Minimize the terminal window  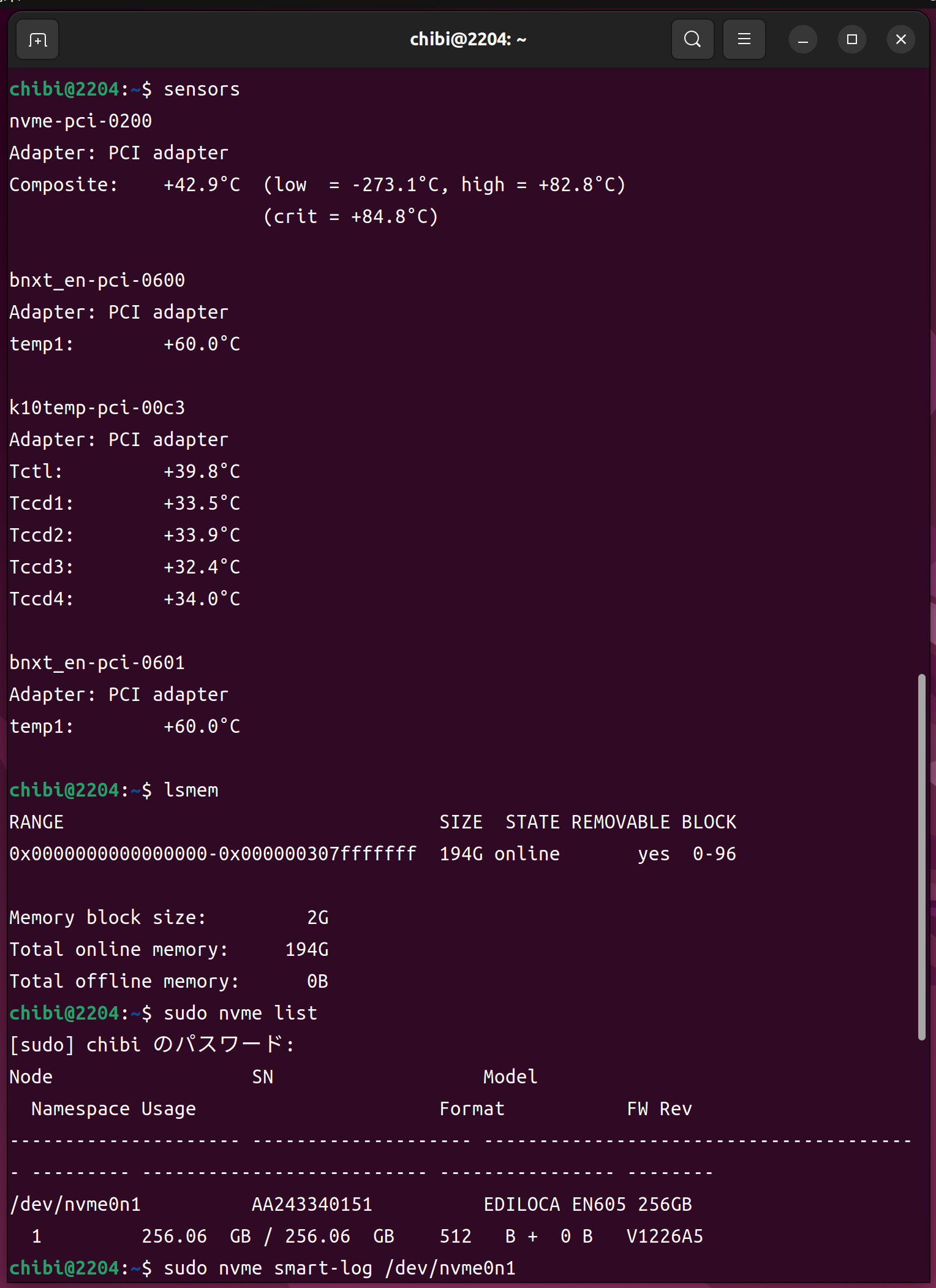click(802, 40)
